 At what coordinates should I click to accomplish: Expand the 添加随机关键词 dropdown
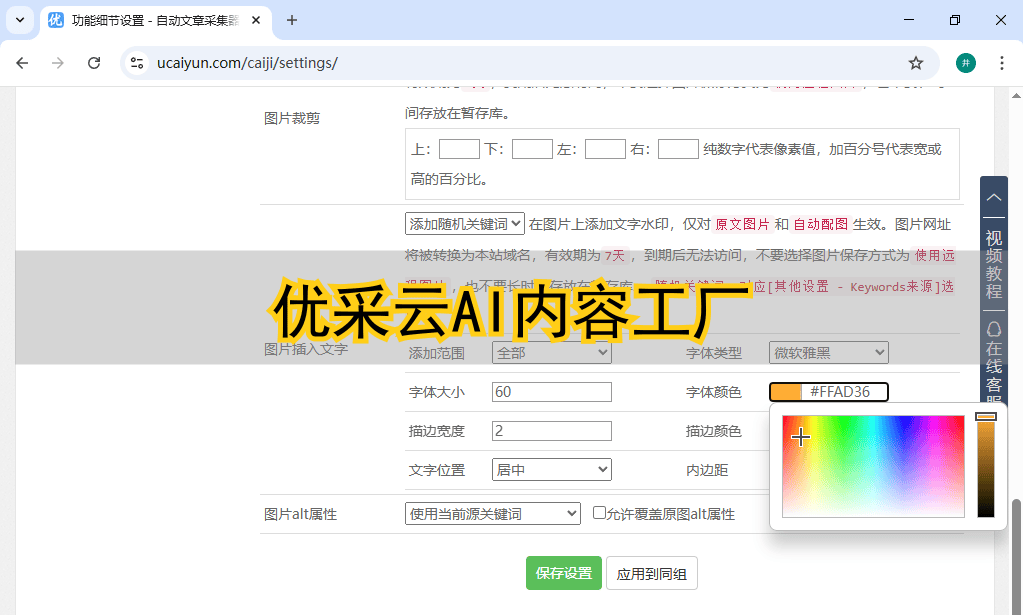click(465, 224)
